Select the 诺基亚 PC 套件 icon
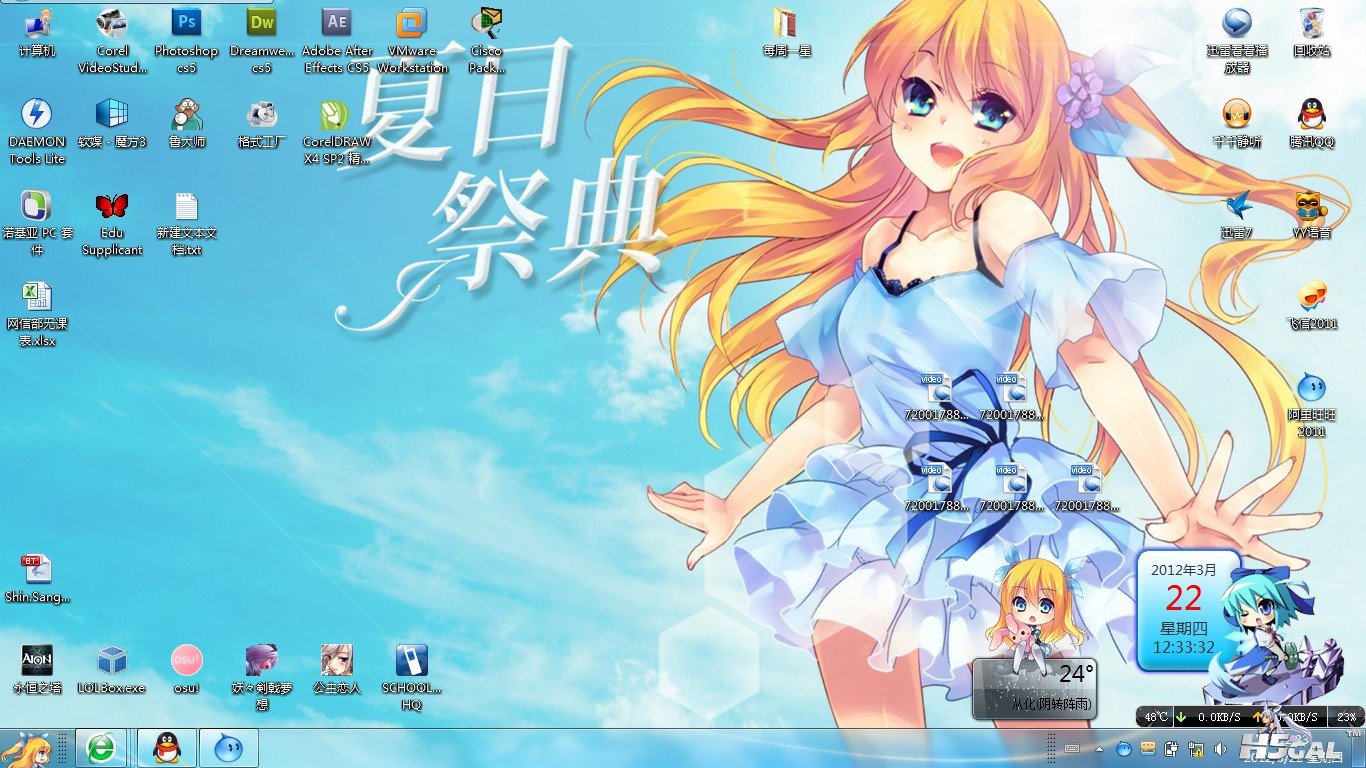The height and width of the screenshot is (768, 1366). (37, 224)
